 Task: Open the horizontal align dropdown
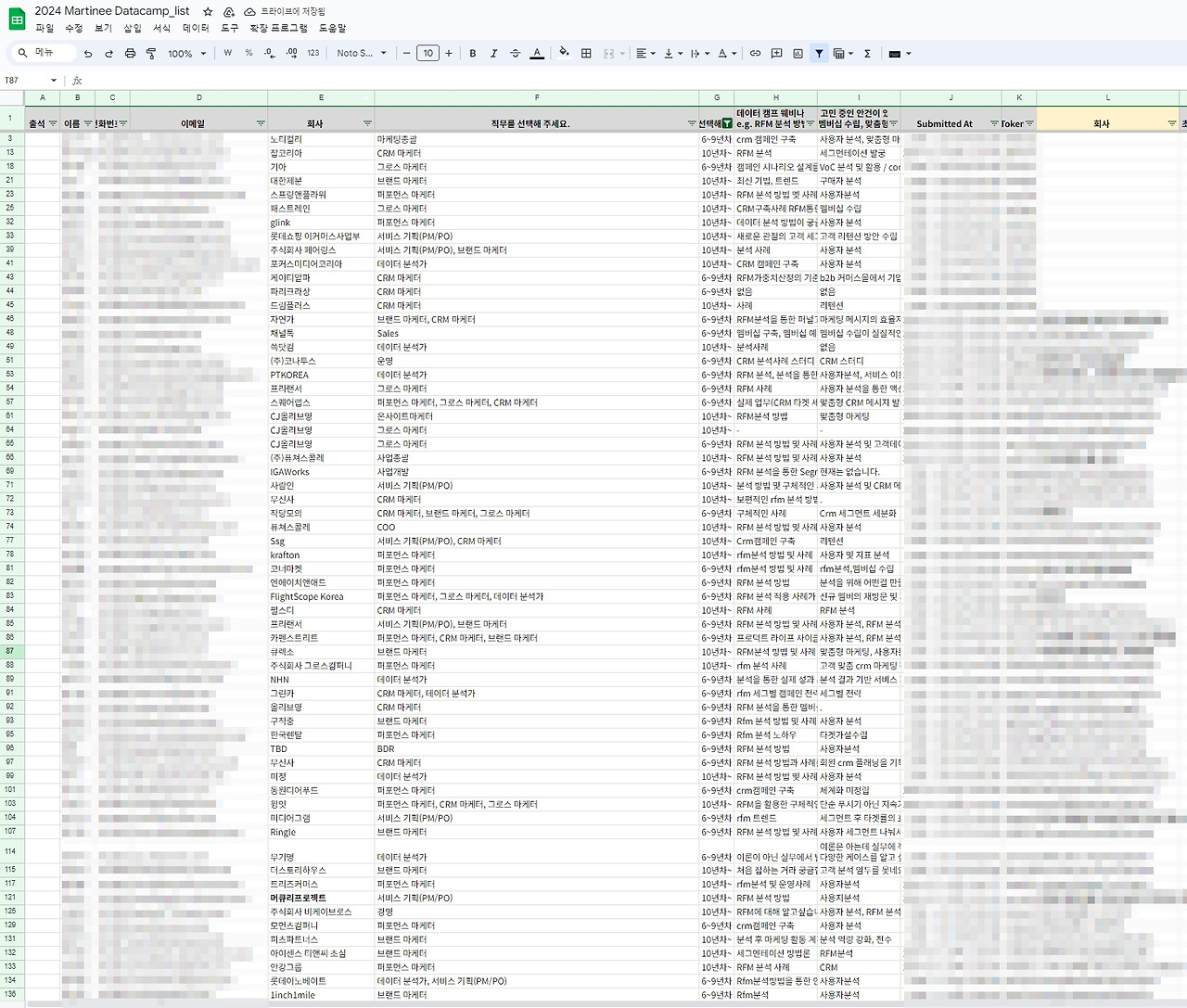pos(645,54)
